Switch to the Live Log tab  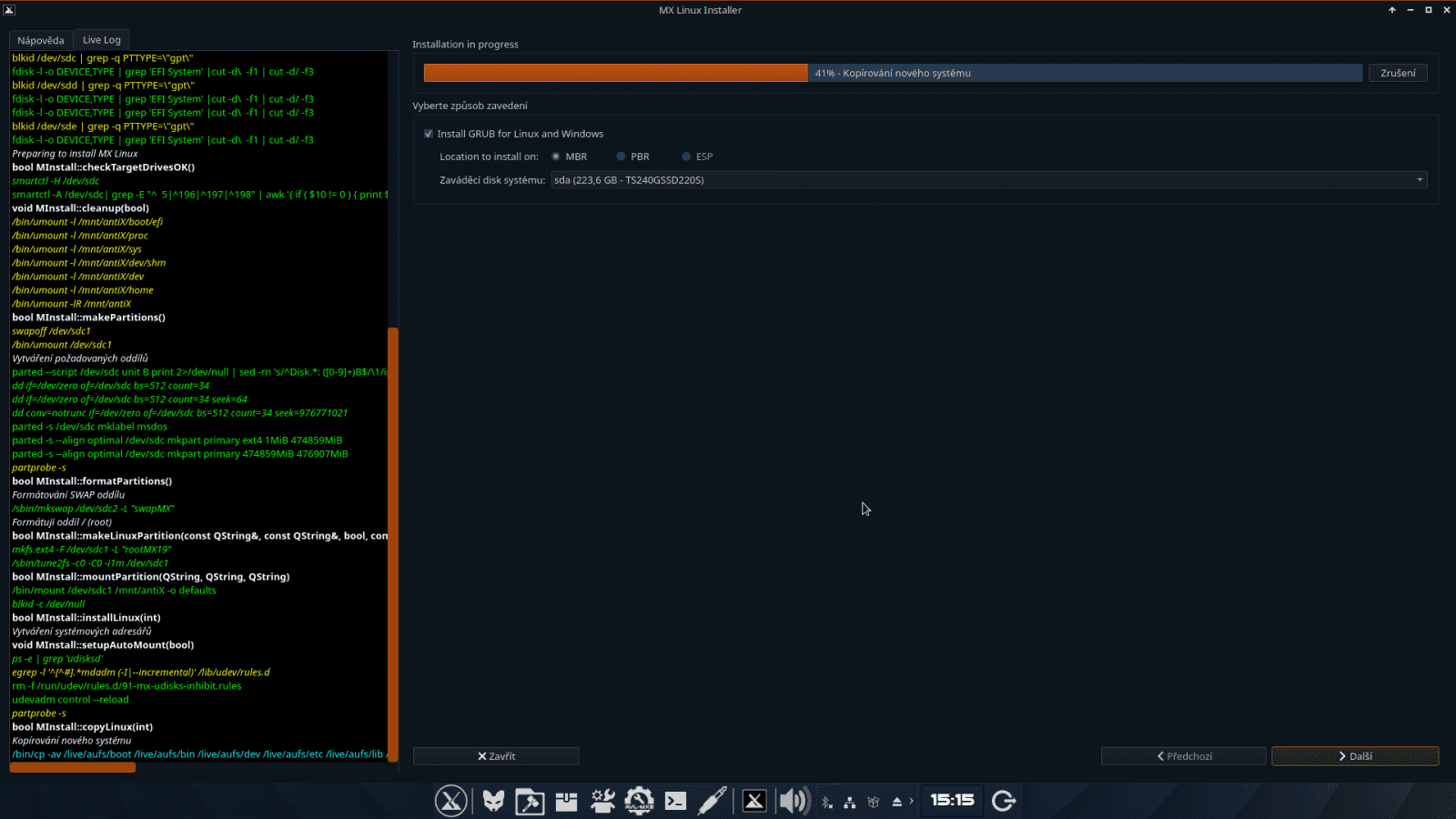[101, 39]
